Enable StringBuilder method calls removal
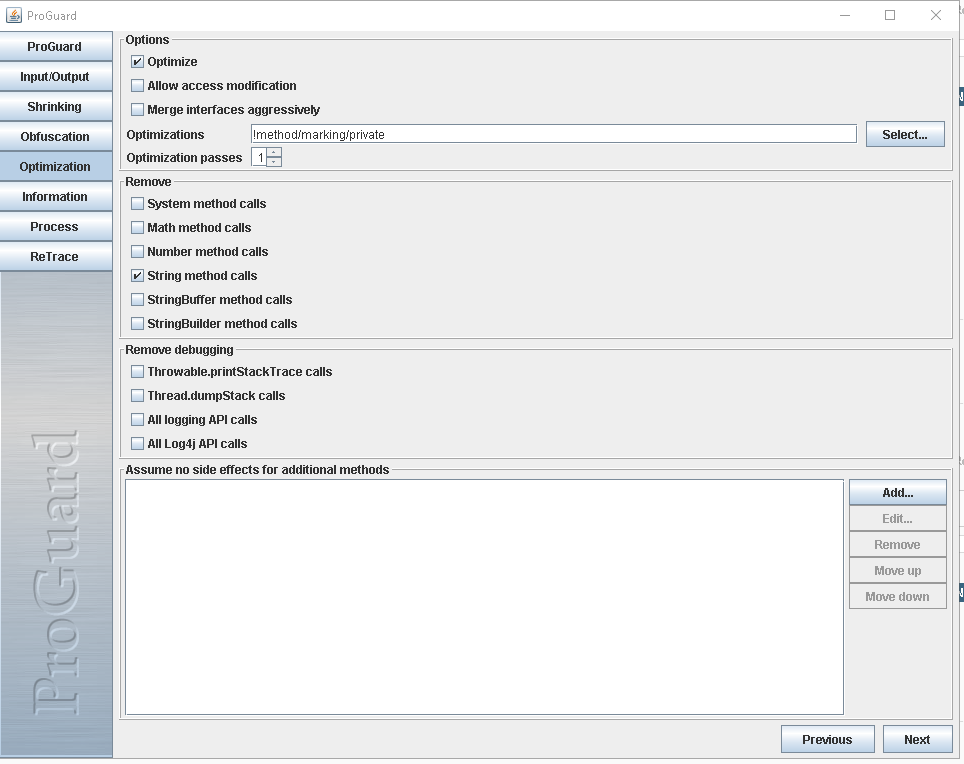Screen dimensions: 964x764 tap(137, 323)
